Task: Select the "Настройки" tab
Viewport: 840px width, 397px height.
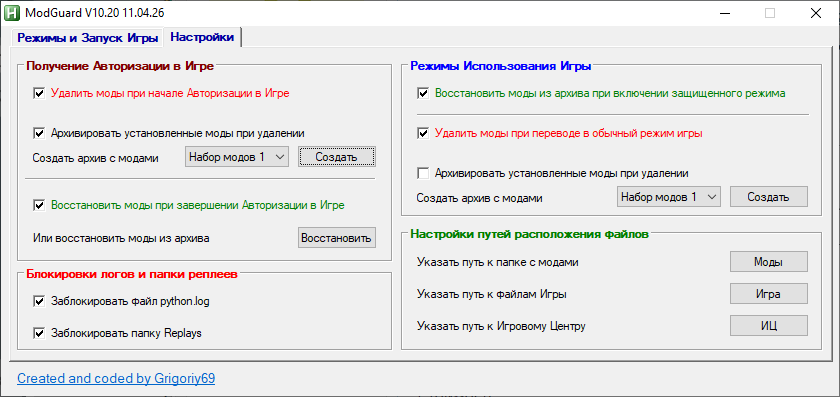Action: (x=202, y=38)
